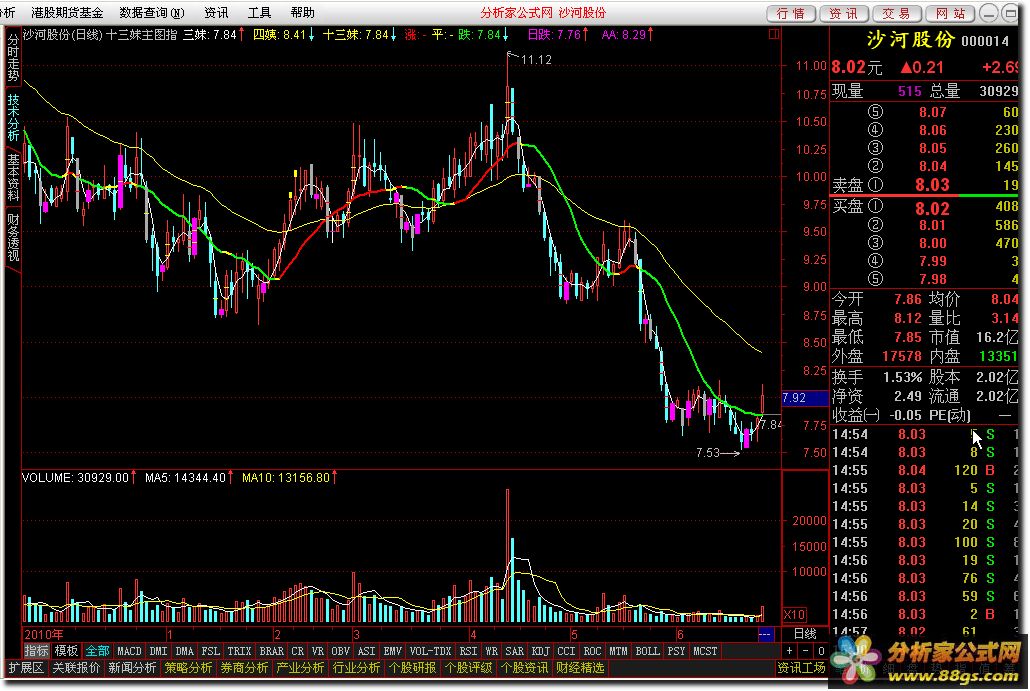Switch indicator to CR
1030x691 pixels.
pyautogui.click(x=298, y=651)
